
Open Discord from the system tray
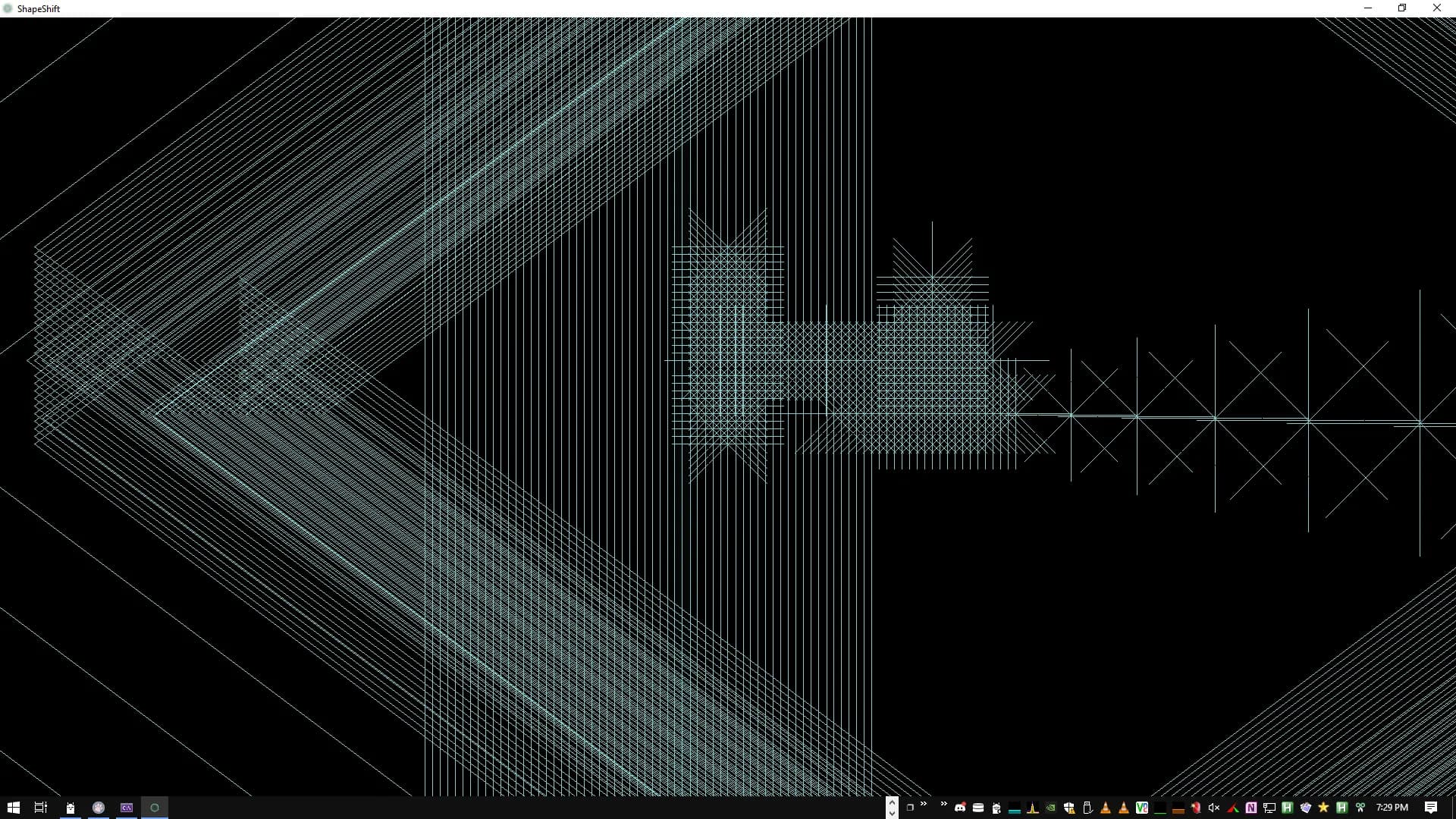point(960,808)
